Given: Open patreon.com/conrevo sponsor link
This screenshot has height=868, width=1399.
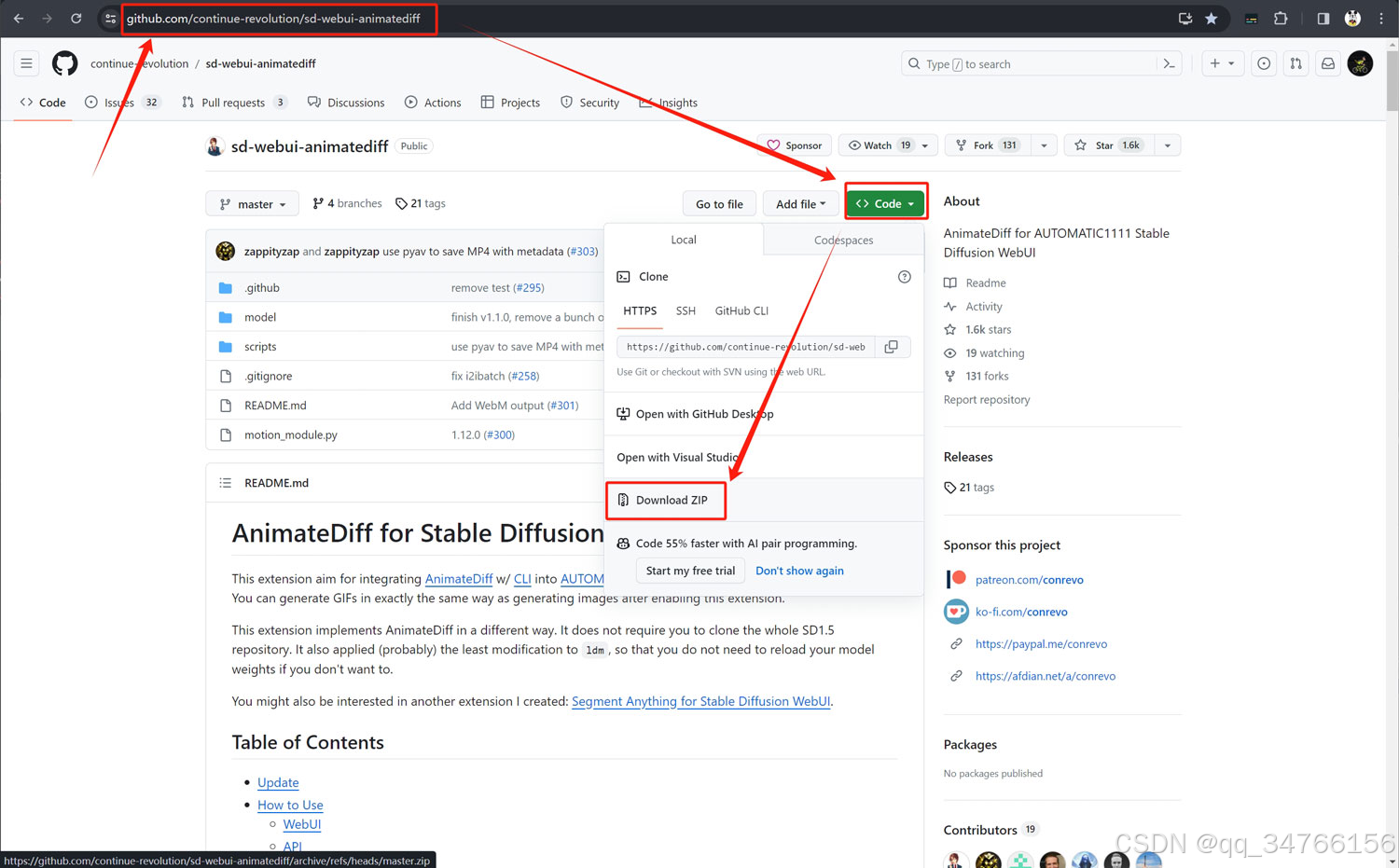Looking at the screenshot, I should coord(1029,580).
